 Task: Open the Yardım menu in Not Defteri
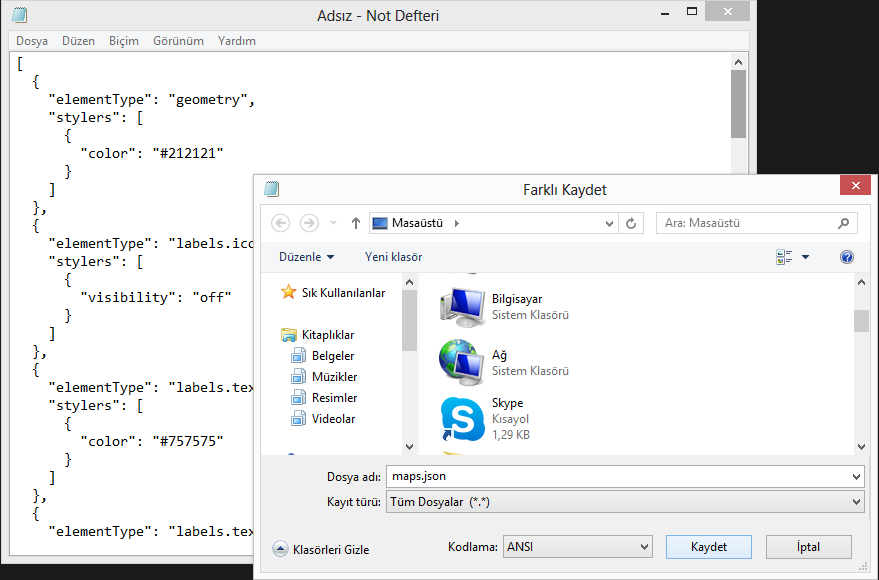tap(237, 41)
